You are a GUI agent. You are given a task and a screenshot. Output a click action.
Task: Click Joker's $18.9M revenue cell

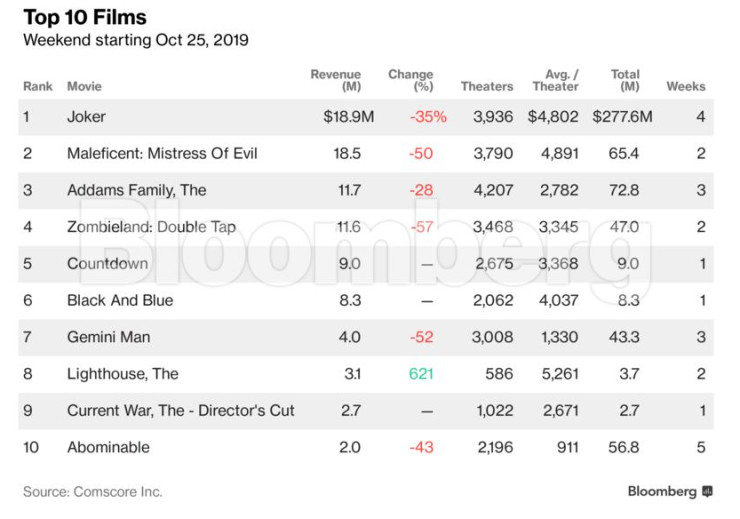(x=349, y=117)
